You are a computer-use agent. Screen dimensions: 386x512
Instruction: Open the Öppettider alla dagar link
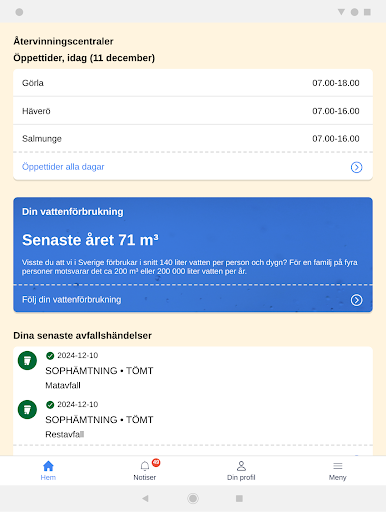[x=63, y=167]
